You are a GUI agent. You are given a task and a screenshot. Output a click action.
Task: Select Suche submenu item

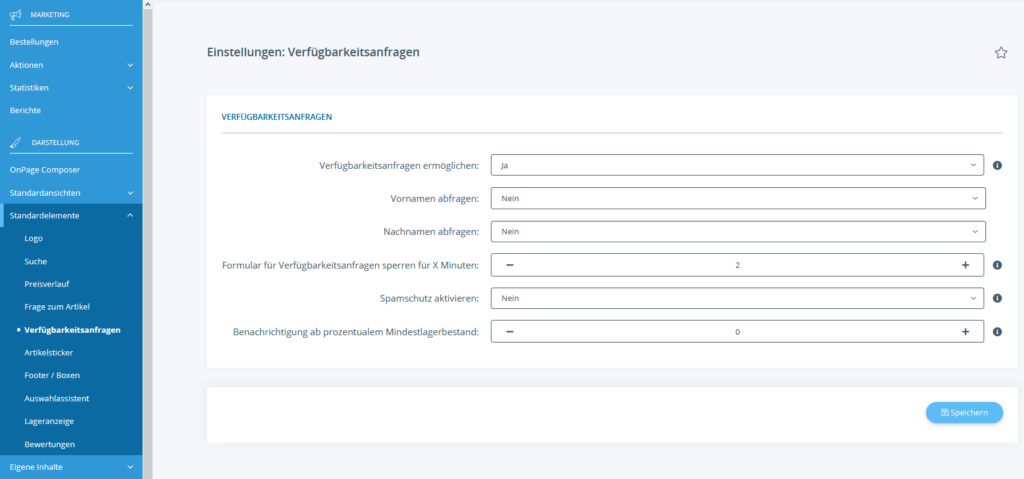coord(35,261)
